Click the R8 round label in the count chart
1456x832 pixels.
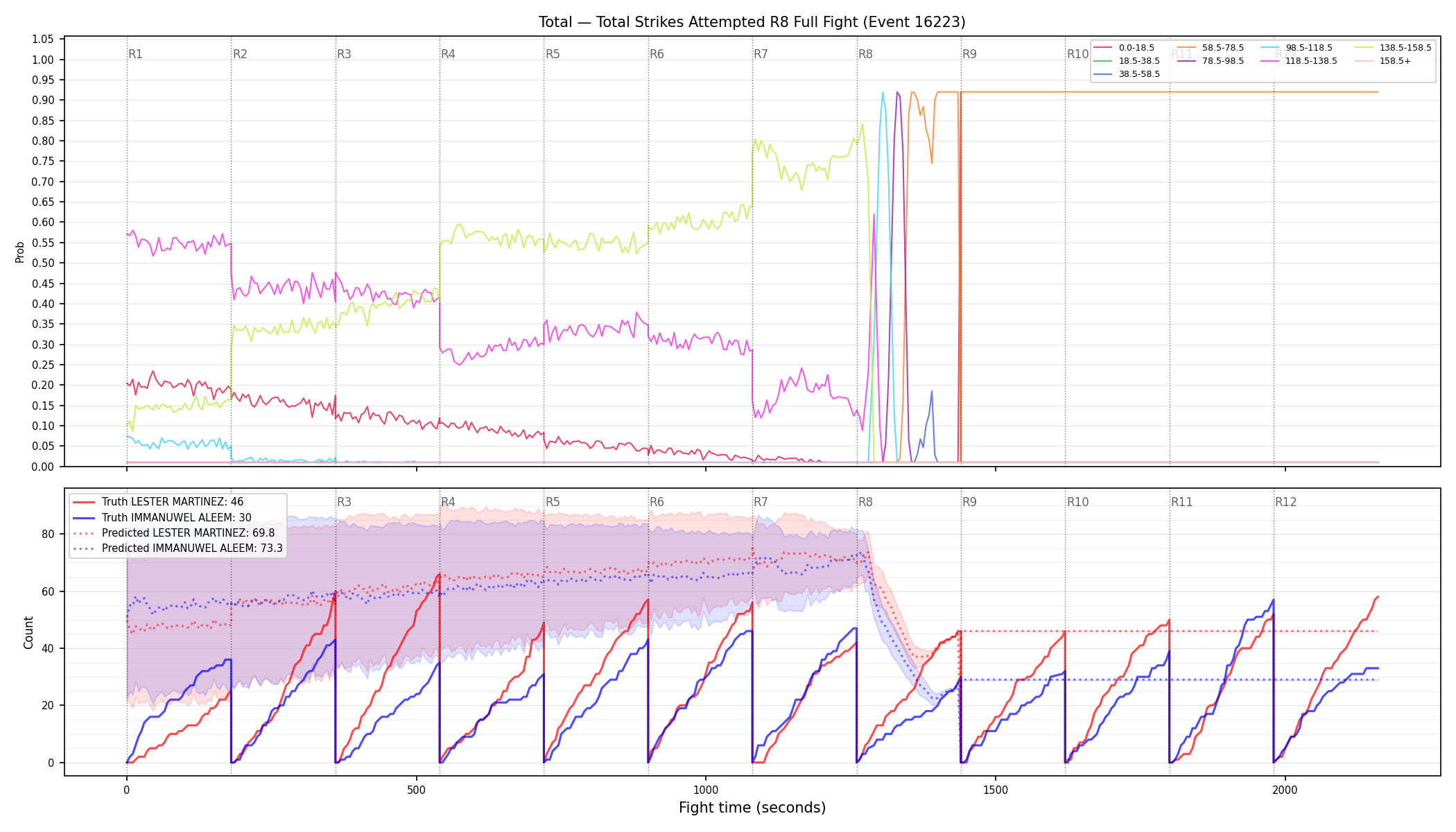865,502
